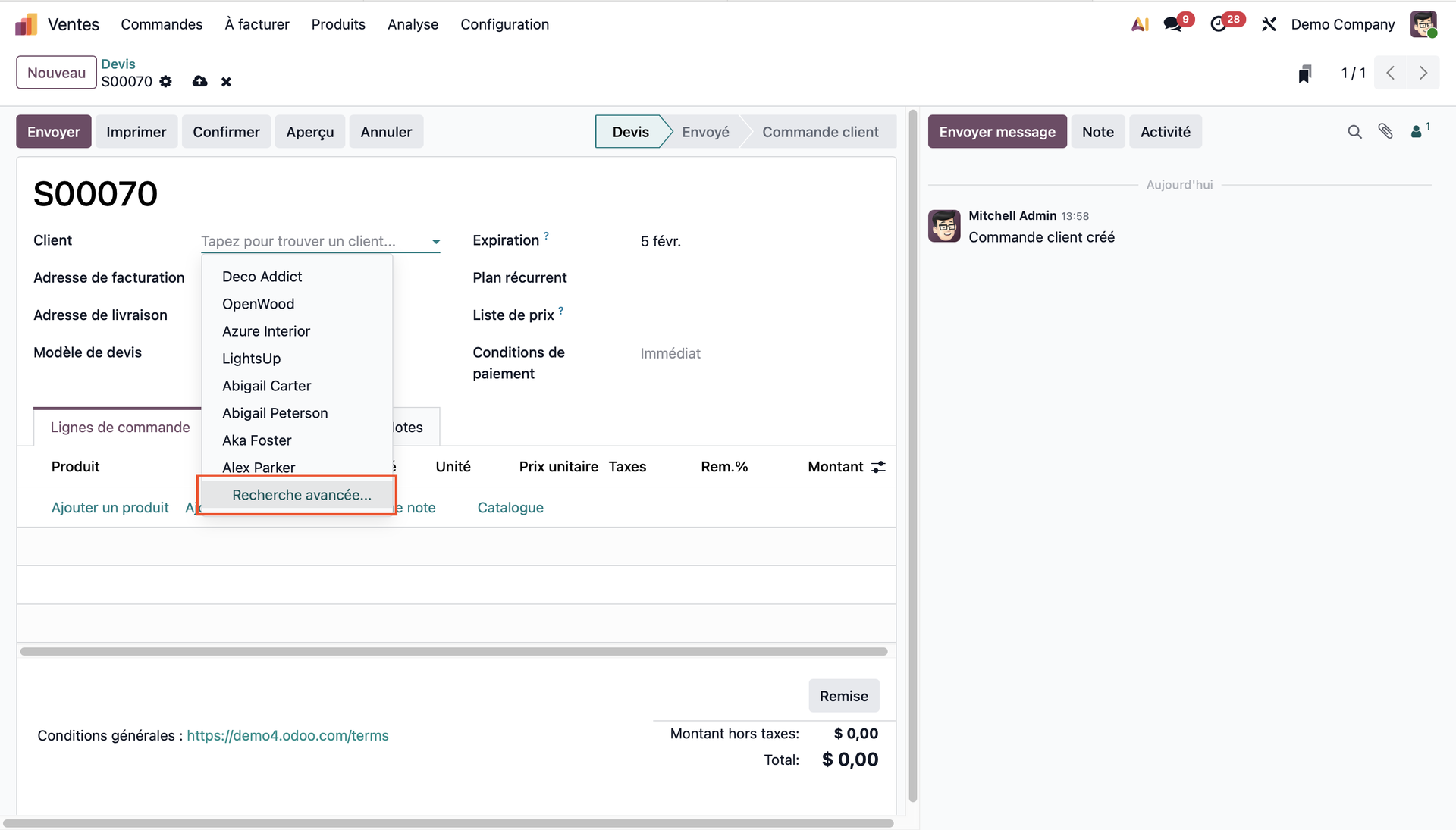1456x830 pixels.
Task: Click the gear icon beside S00070
Action: 165,82
